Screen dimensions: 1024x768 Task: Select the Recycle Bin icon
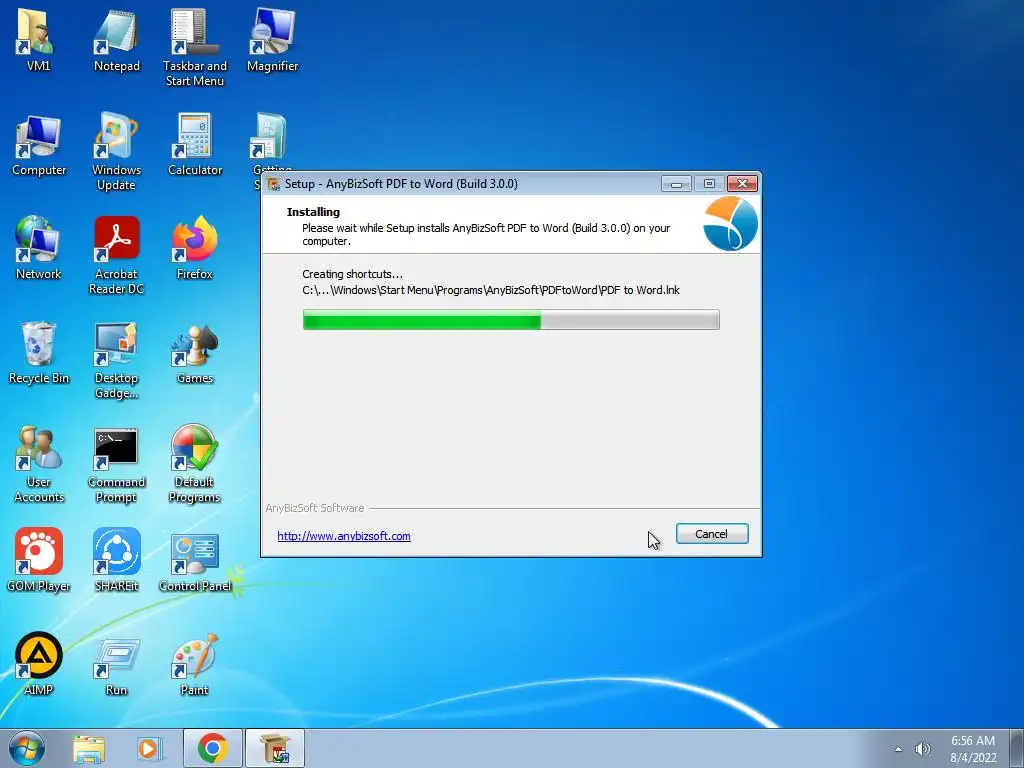[39, 353]
